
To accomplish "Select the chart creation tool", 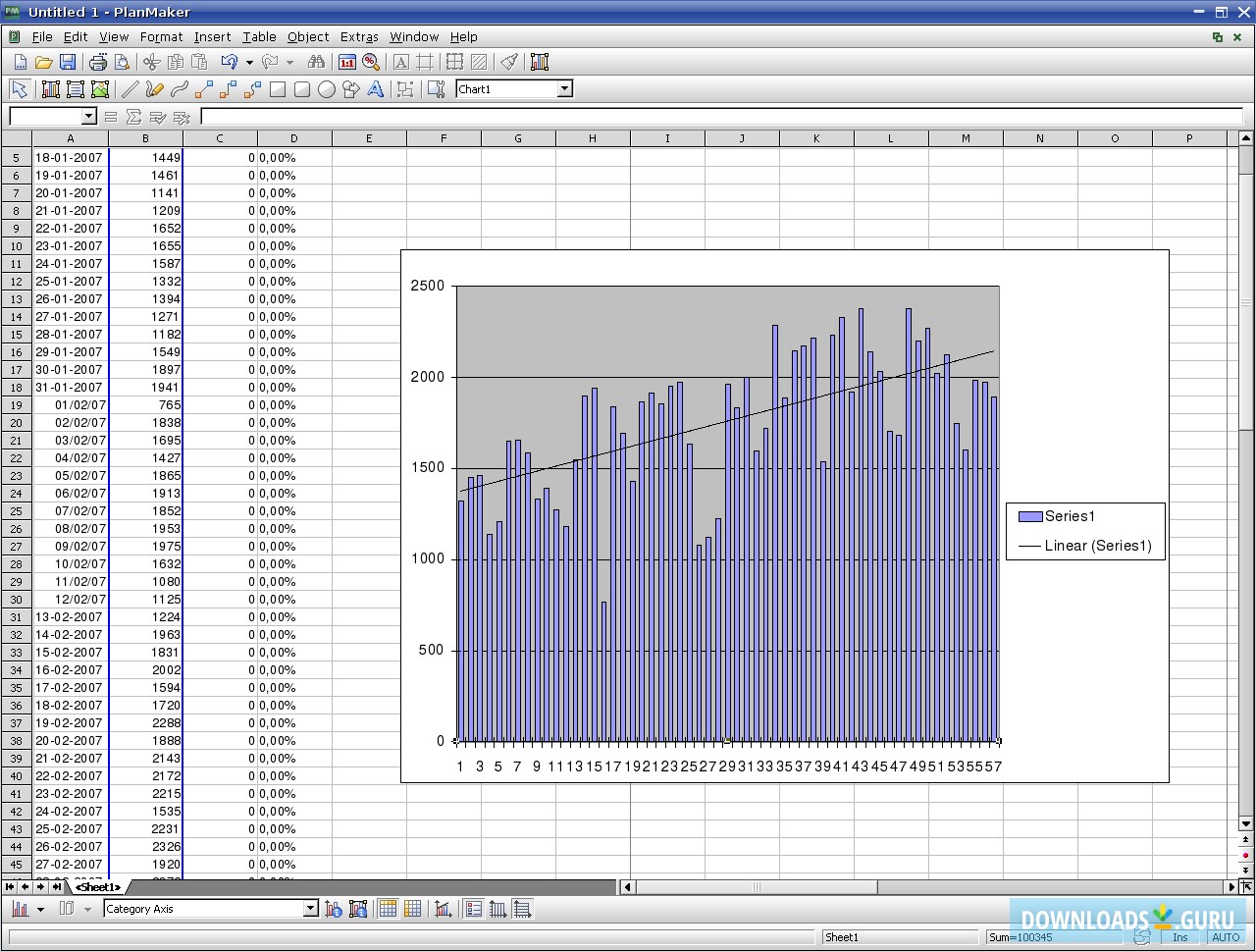I will tap(50, 88).
